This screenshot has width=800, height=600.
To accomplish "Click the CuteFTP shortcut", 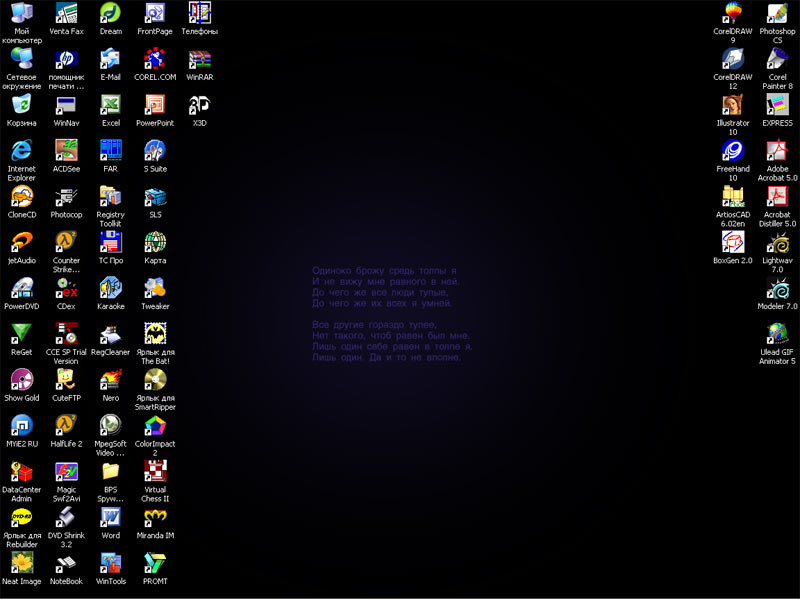I will click(66, 380).
